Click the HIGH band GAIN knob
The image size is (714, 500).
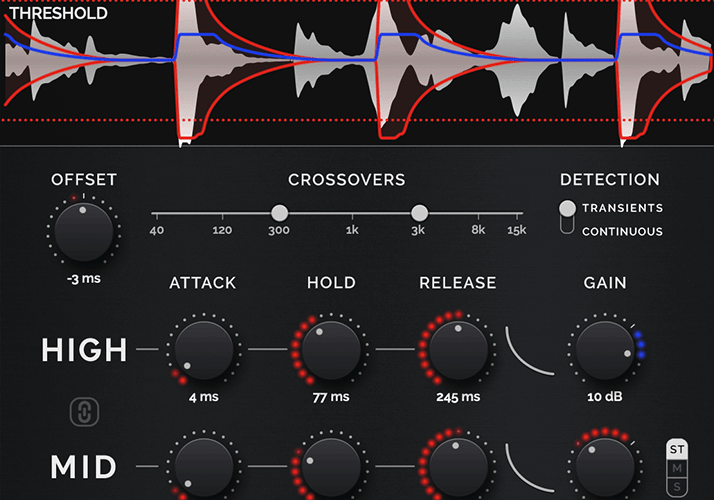605,350
